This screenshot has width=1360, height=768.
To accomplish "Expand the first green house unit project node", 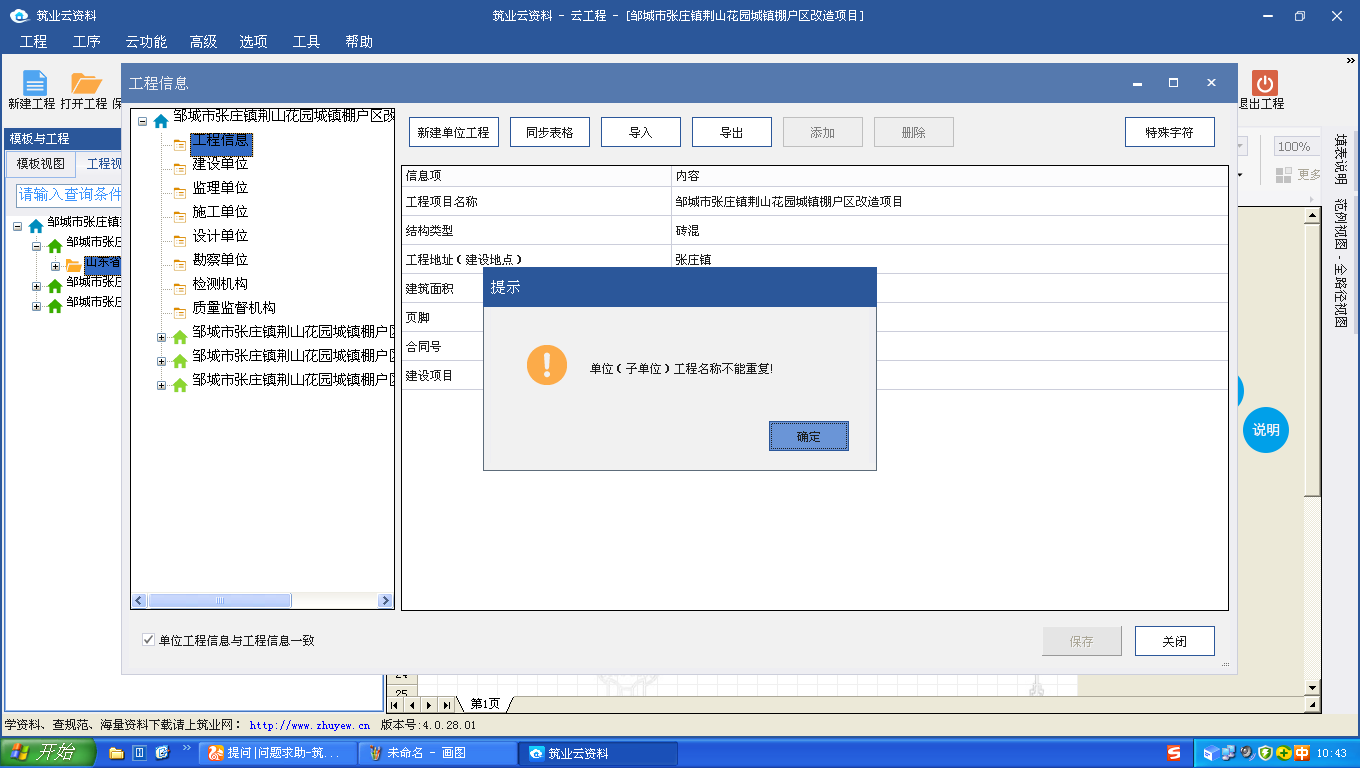I will pyautogui.click(x=162, y=337).
